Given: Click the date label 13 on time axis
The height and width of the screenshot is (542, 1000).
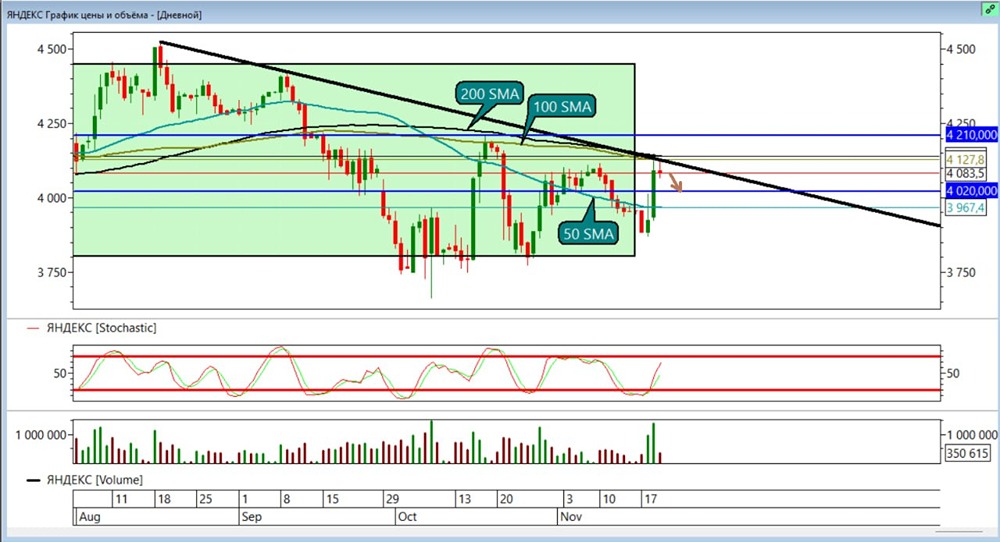Looking at the screenshot, I should [x=464, y=499].
